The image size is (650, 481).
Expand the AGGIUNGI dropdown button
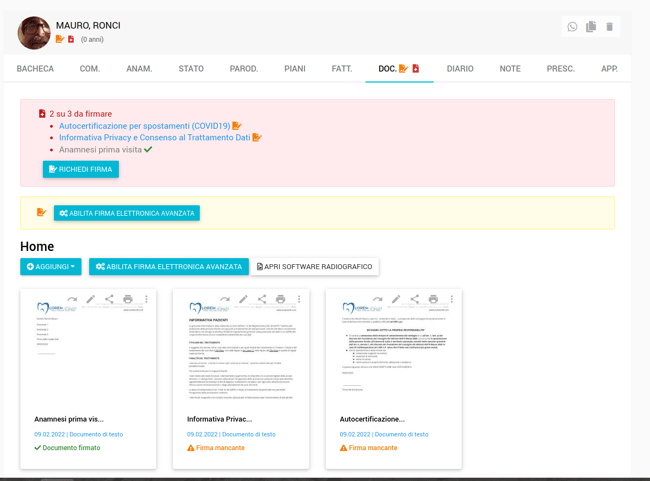coord(51,267)
